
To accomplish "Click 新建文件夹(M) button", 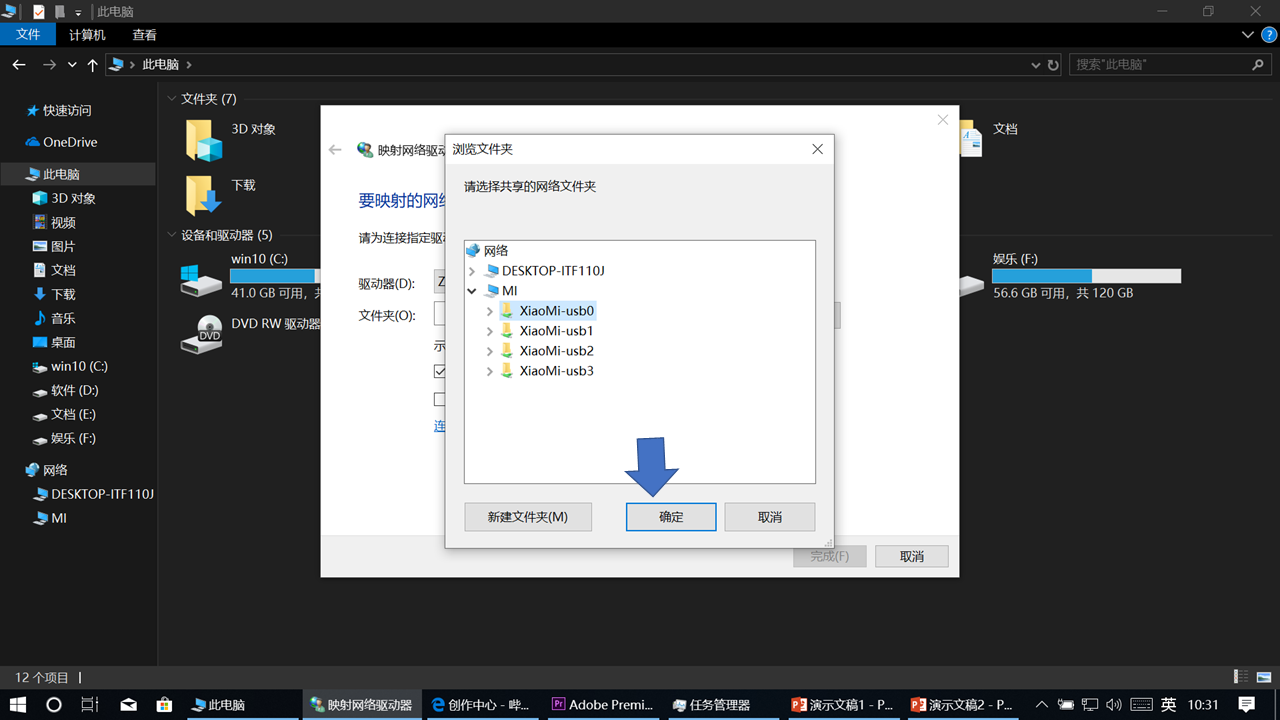I will [528, 517].
